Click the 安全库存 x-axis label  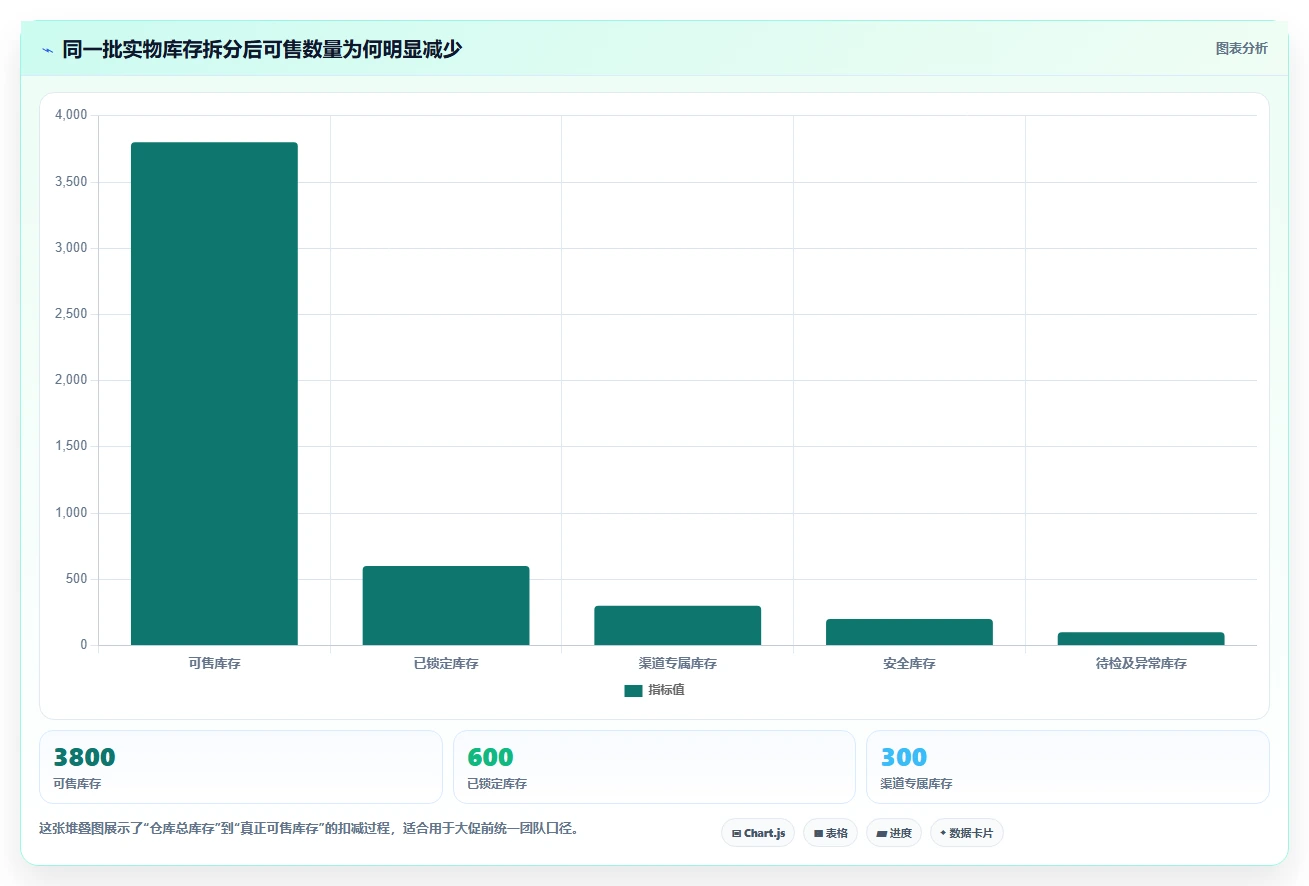909,663
